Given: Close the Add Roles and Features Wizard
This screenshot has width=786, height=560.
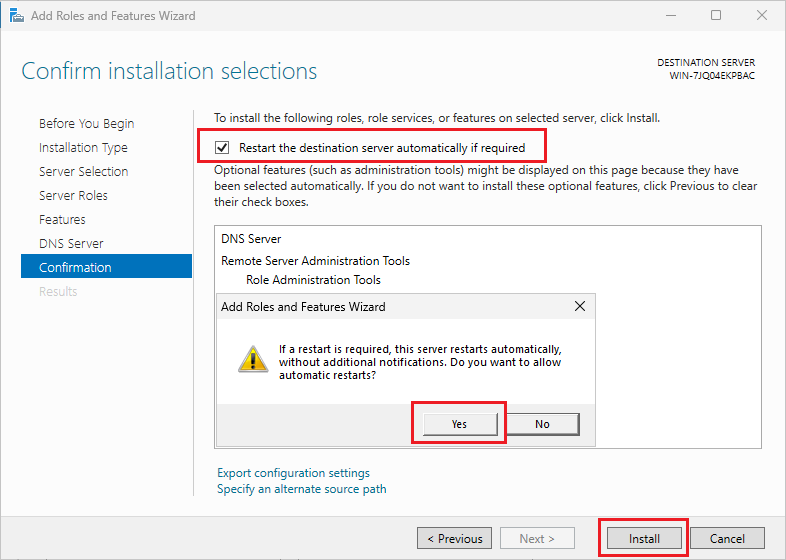Looking at the screenshot, I should click(760, 16).
